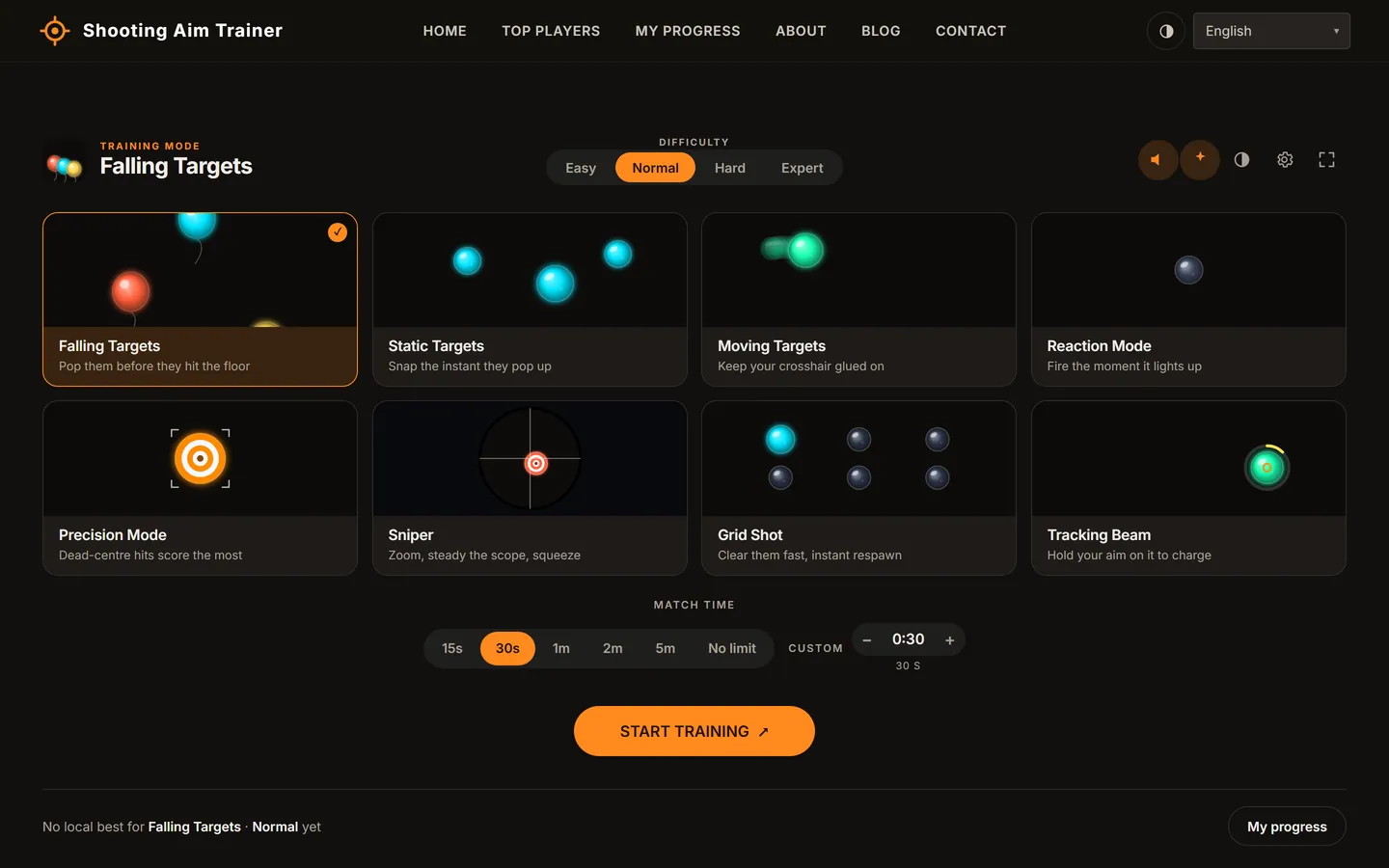Decrease custom time with minus button
The width and height of the screenshot is (1389, 868).
pos(867,640)
